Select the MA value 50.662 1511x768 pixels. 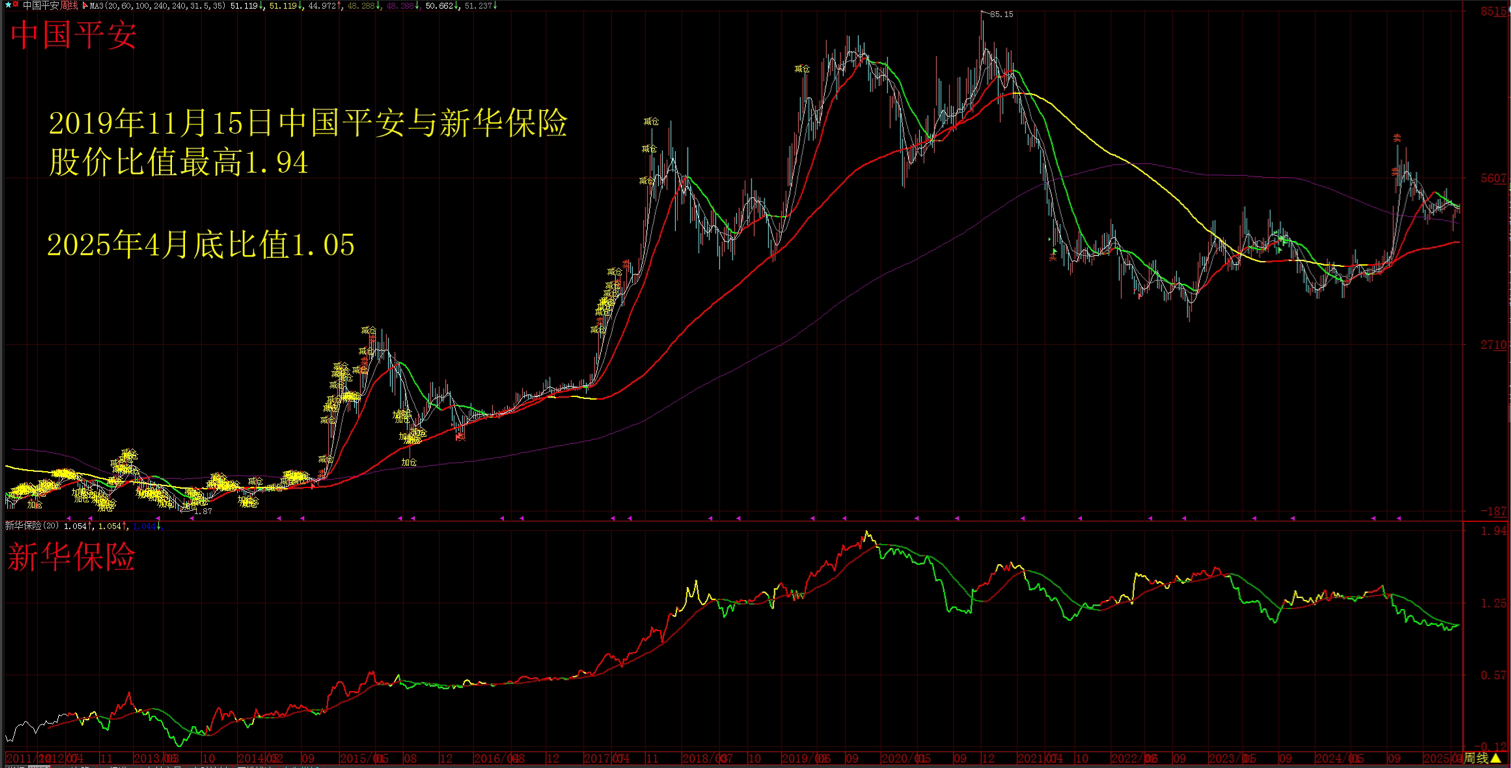439,6
